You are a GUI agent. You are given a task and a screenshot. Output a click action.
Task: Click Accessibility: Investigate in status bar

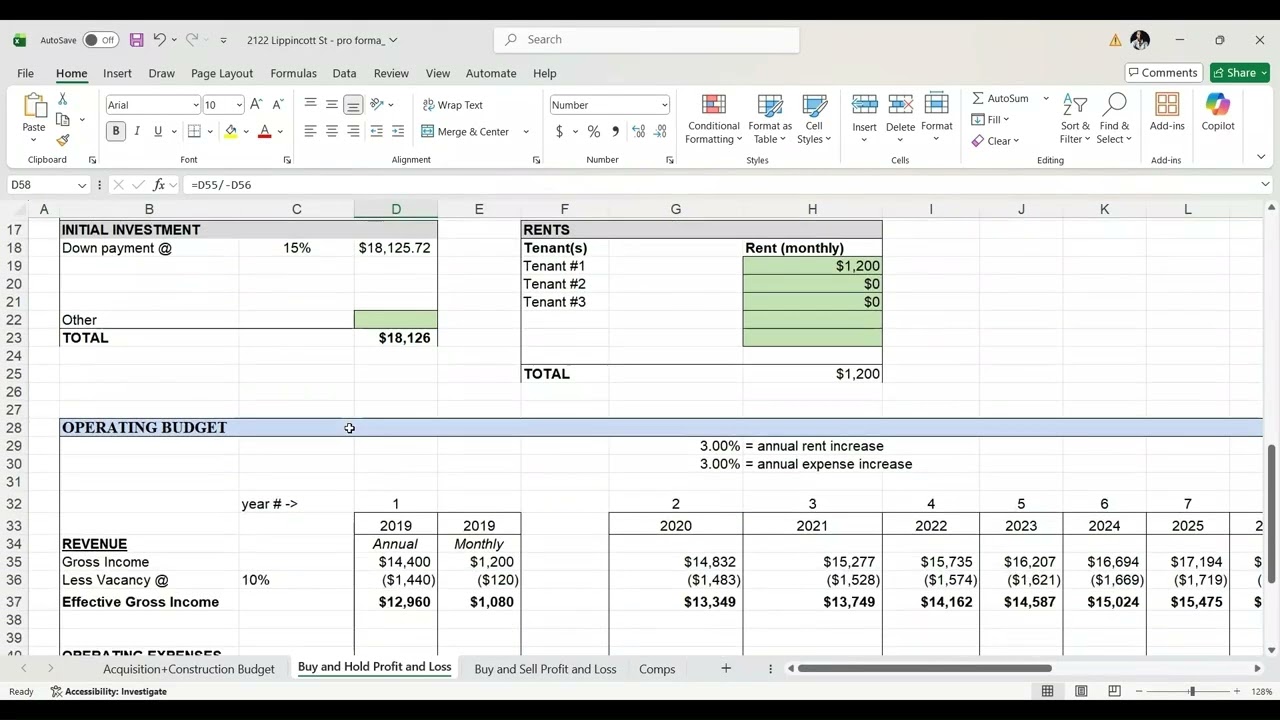pyautogui.click(x=108, y=691)
